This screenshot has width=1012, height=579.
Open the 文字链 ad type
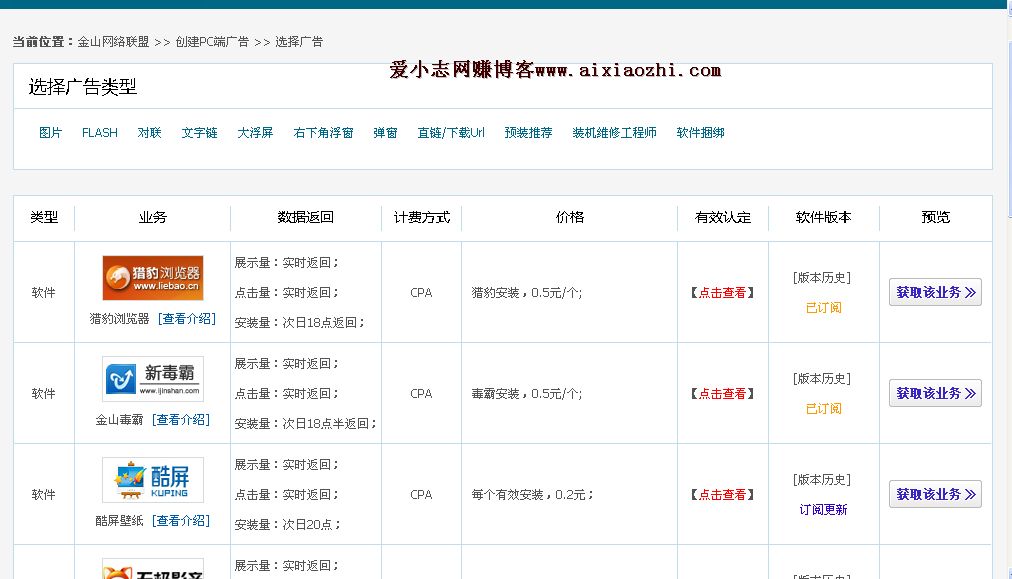(199, 132)
